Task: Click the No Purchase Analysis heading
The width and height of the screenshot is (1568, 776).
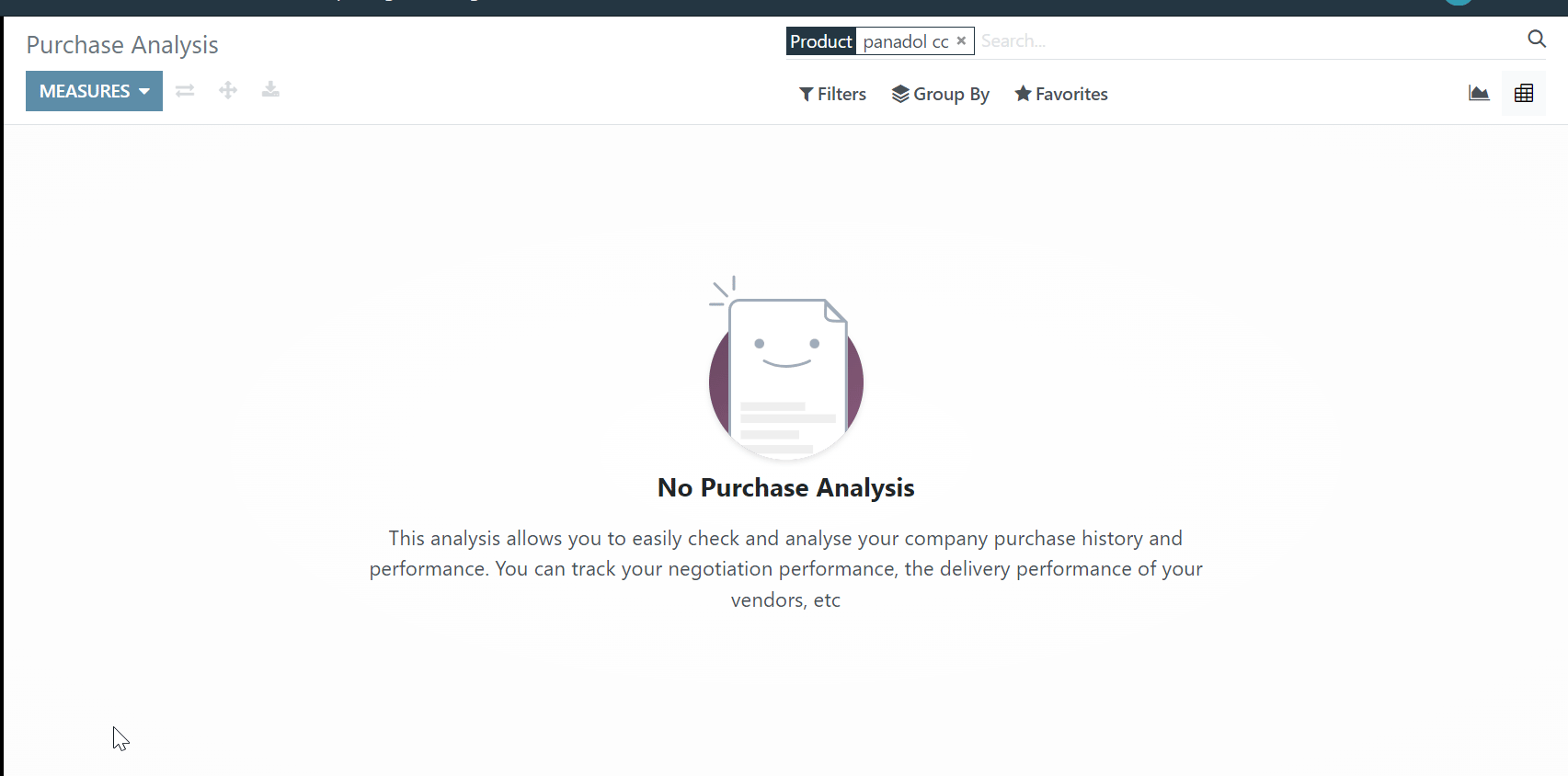Action: click(x=785, y=487)
